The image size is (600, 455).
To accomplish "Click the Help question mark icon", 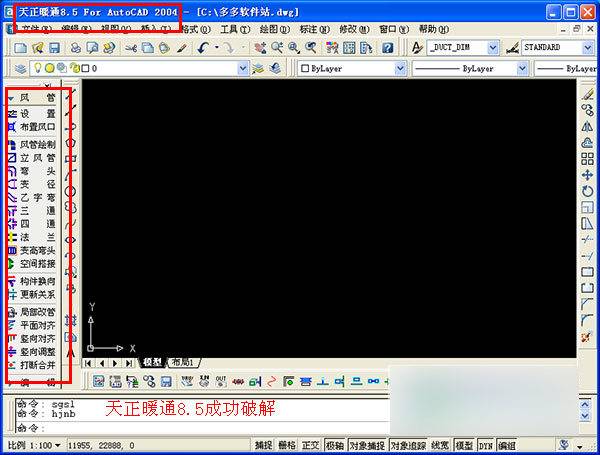I will tap(388, 48).
